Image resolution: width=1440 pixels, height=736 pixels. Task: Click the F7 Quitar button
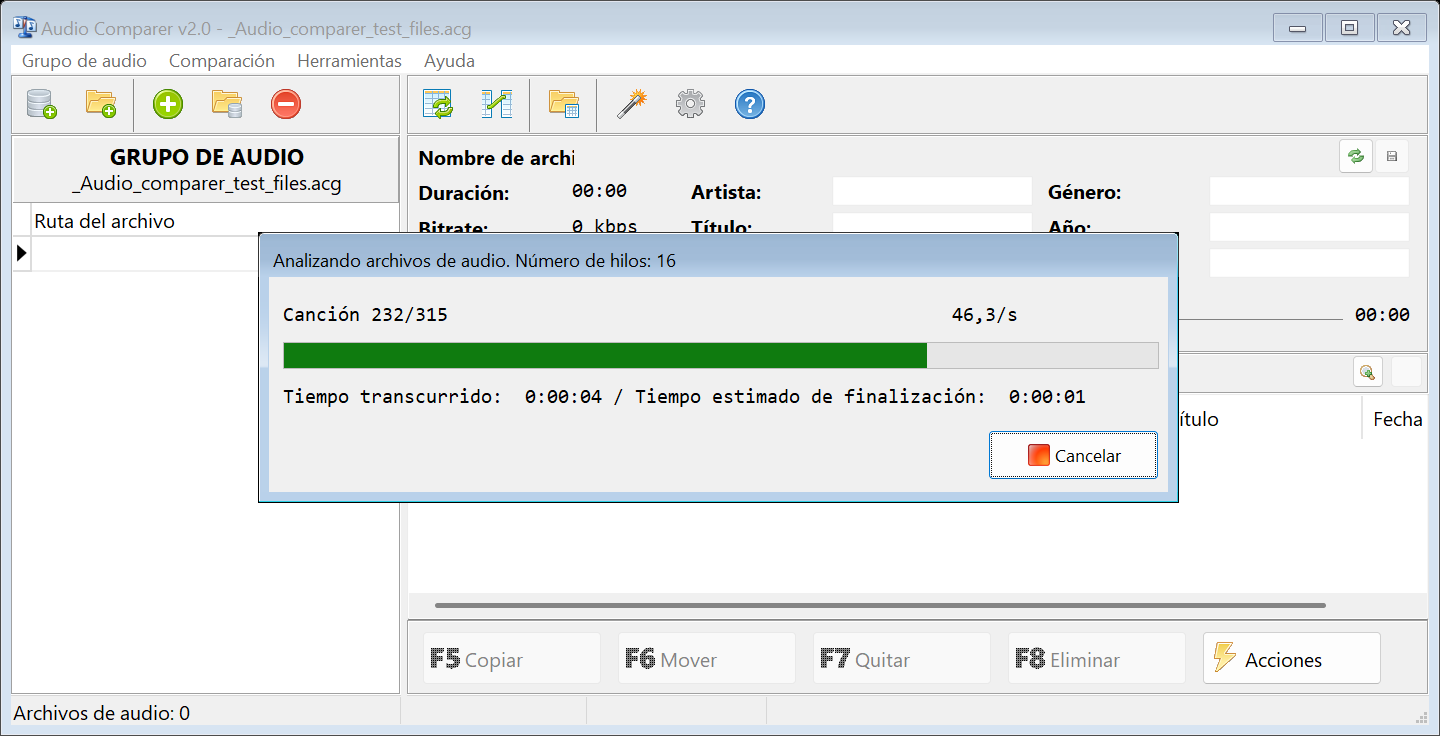pos(902,659)
